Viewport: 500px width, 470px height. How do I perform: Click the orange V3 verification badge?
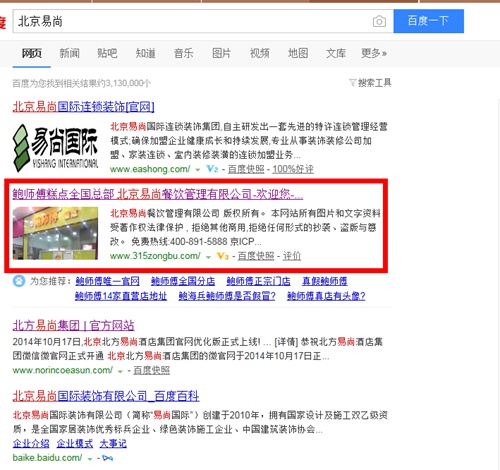click(x=223, y=256)
